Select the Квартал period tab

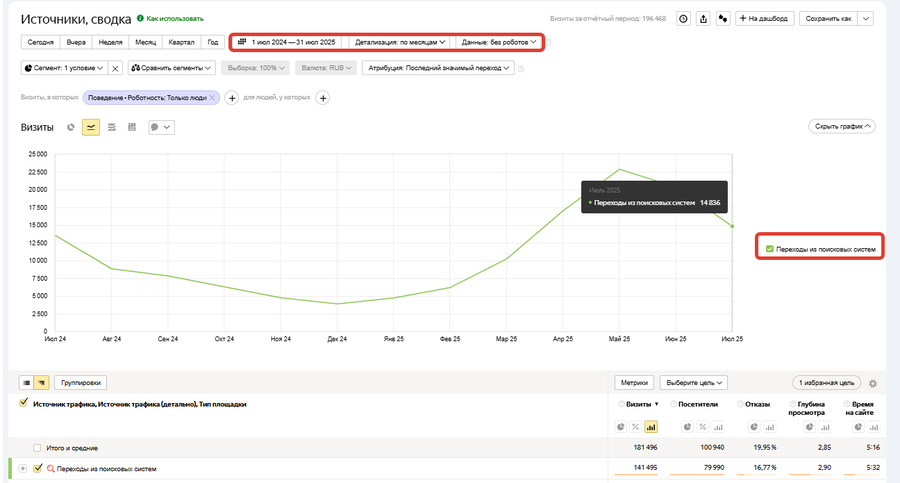tap(181, 42)
